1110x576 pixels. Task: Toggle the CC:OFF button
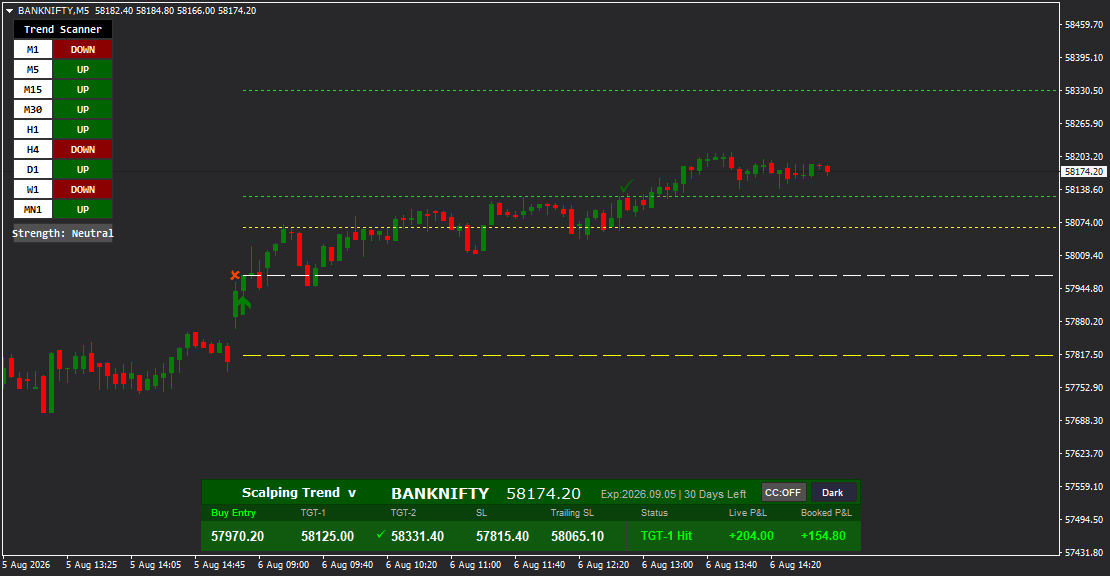tap(783, 493)
